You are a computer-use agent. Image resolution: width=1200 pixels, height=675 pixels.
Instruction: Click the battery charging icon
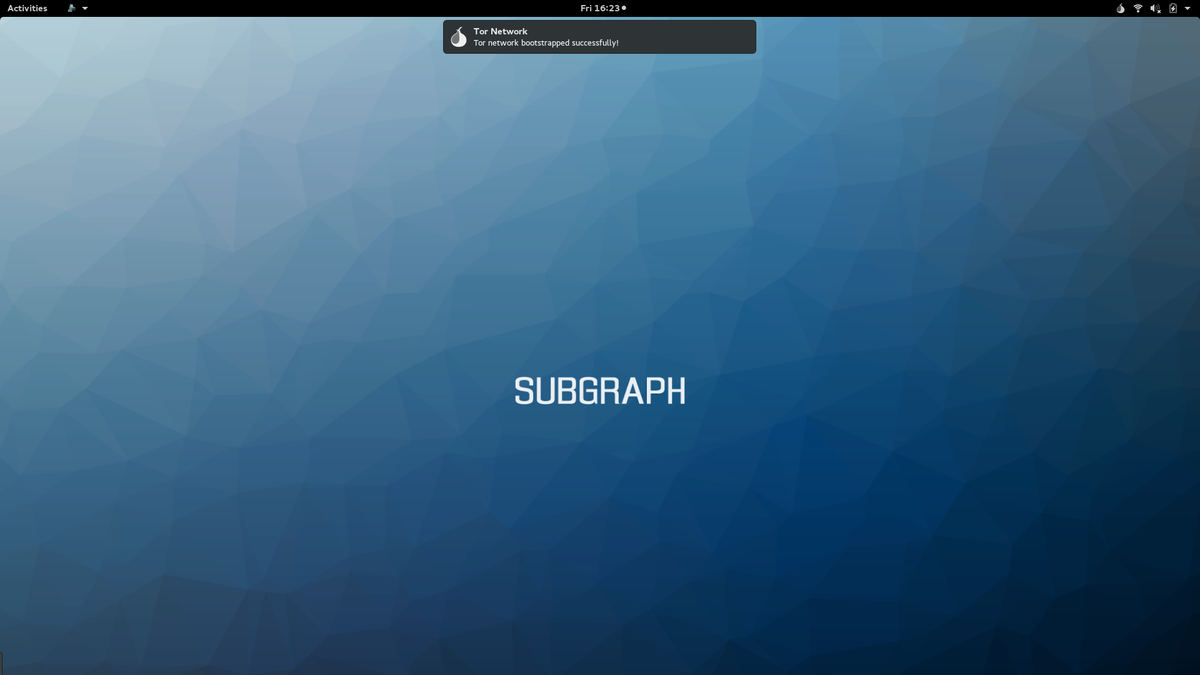[1173, 8]
